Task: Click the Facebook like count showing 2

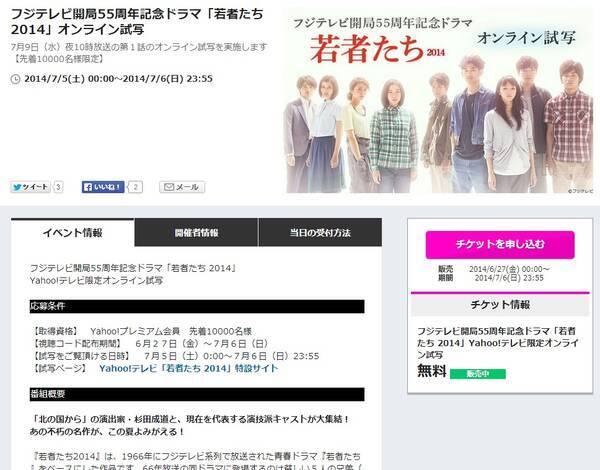Action: pos(135,187)
